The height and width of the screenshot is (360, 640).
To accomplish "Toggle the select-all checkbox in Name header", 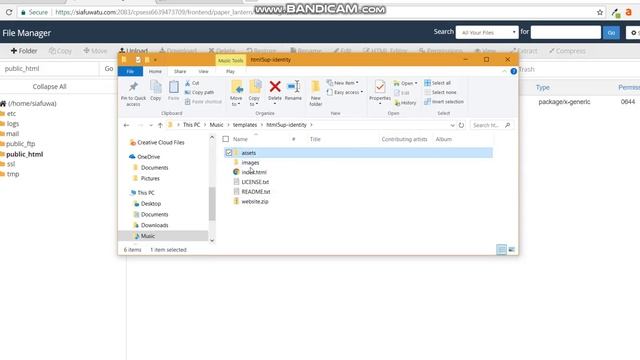I will pyautogui.click(x=226, y=139).
